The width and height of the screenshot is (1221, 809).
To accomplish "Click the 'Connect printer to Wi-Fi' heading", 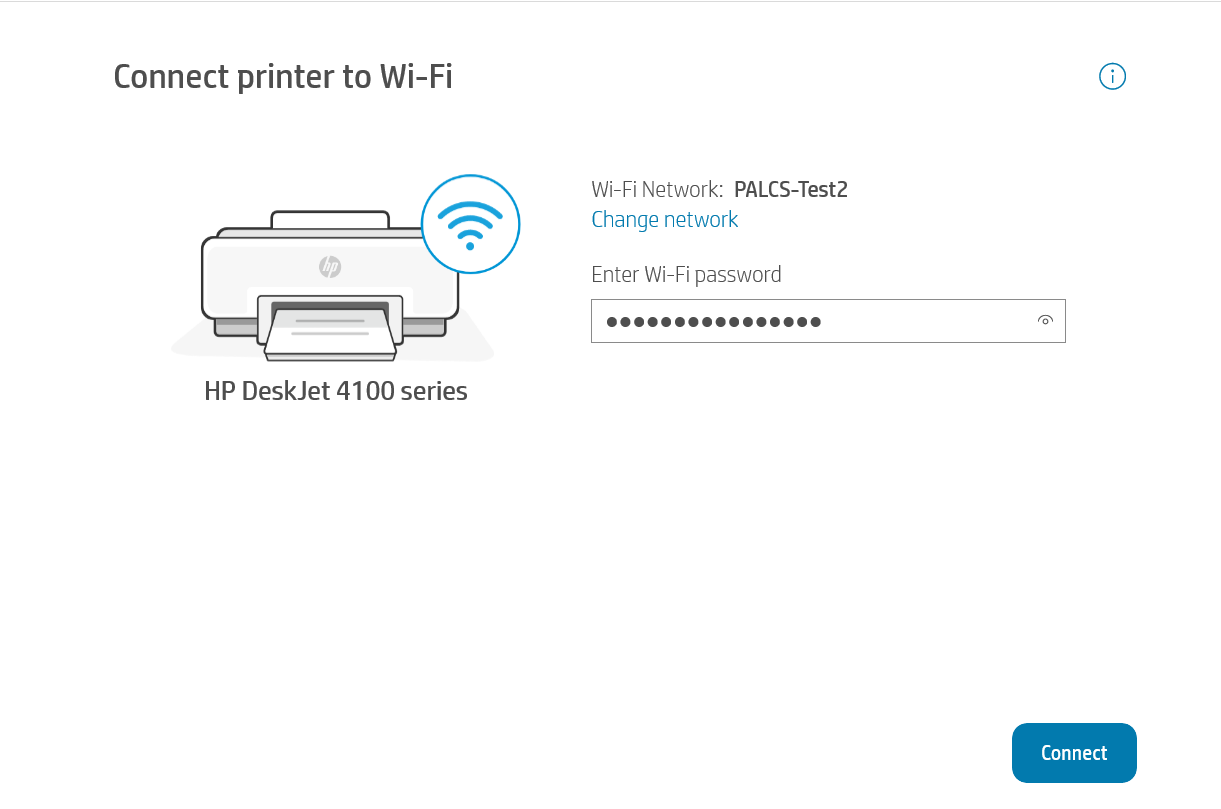I will pos(282,76).
